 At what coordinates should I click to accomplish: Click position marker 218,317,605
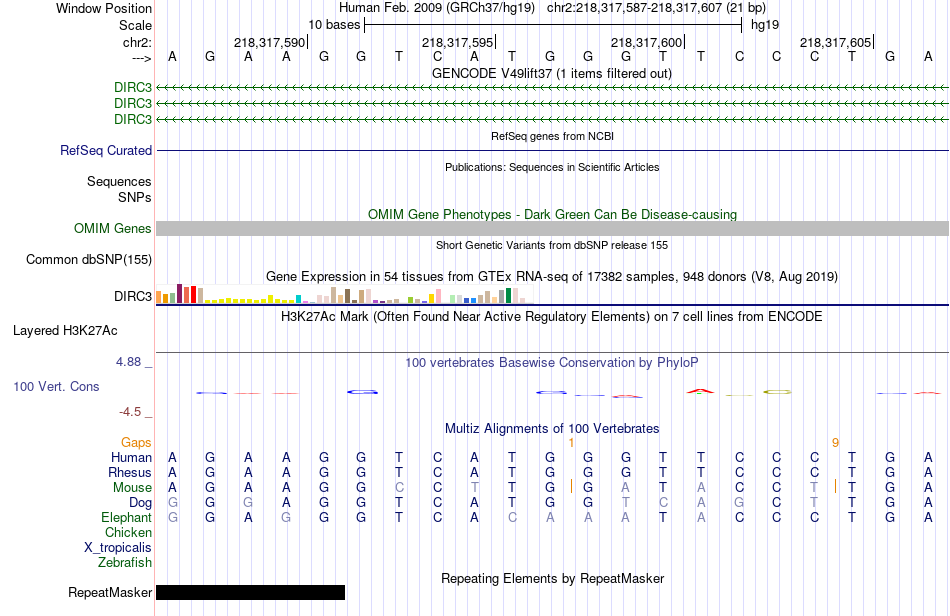[835, 42]
